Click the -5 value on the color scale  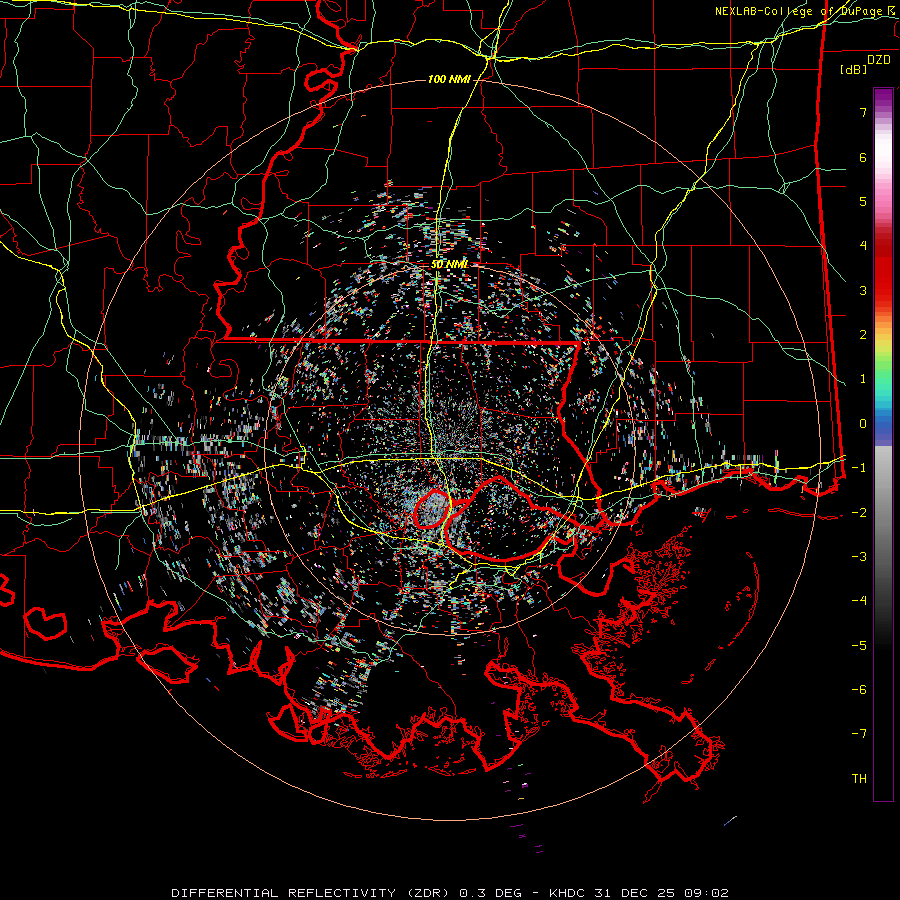click(x=859, y=646)
